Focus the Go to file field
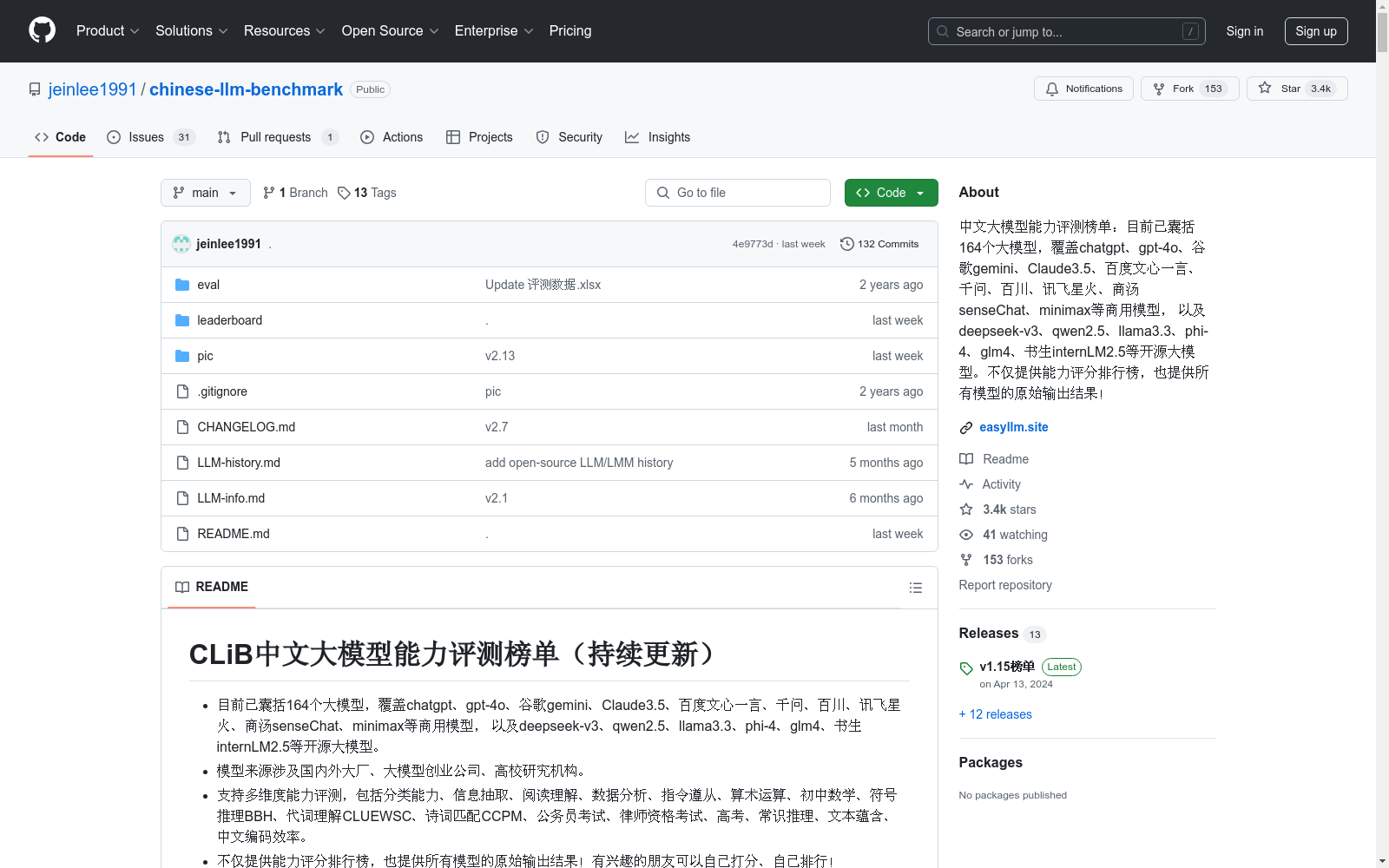 (x=738, y=193)
